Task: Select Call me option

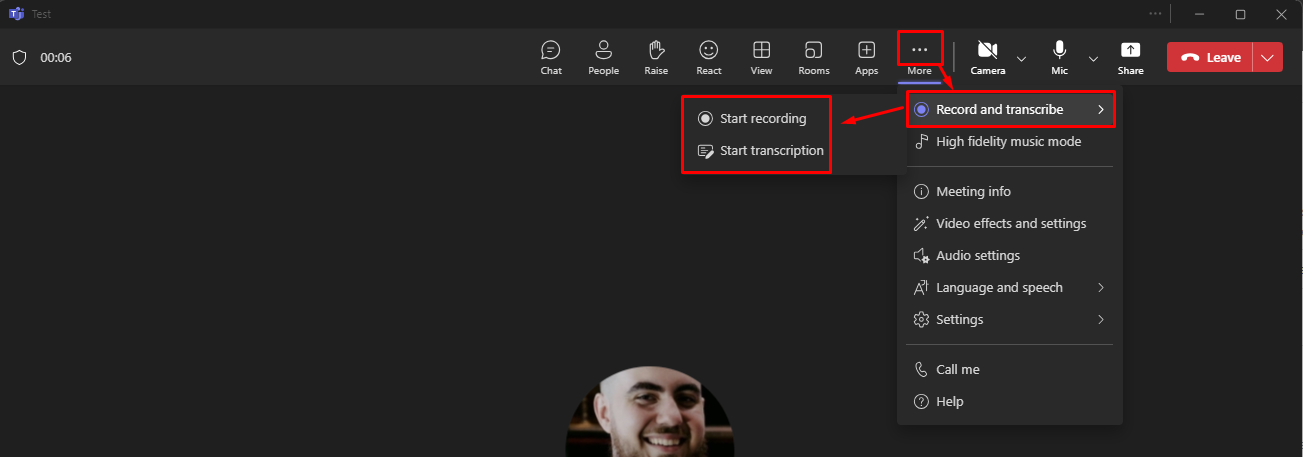Action: (x=1010, y=369)
